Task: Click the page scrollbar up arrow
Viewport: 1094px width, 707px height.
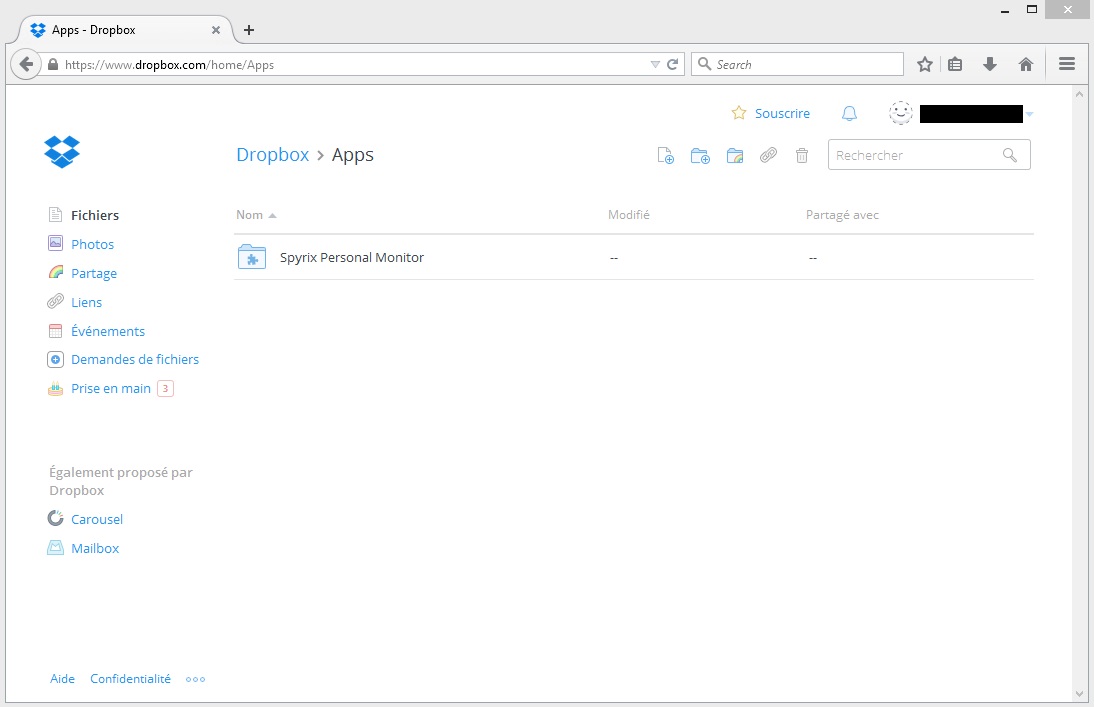Action: pyautogui.click(x=1079, y=94)
